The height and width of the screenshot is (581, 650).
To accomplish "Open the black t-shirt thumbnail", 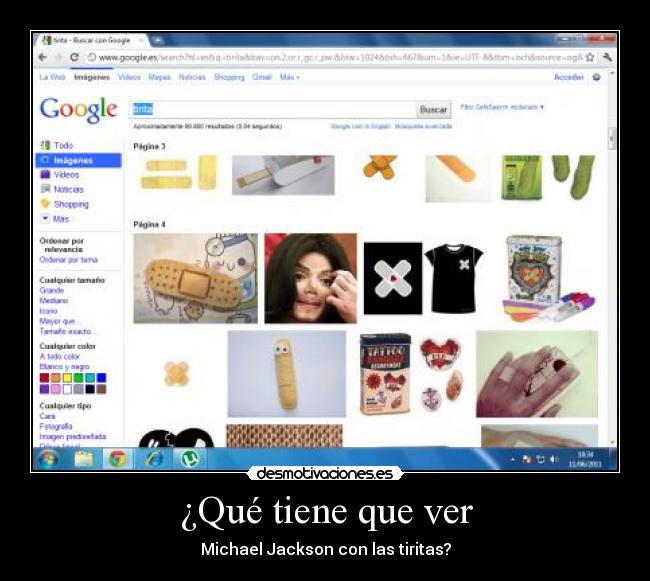I will (x=453, y=278).
